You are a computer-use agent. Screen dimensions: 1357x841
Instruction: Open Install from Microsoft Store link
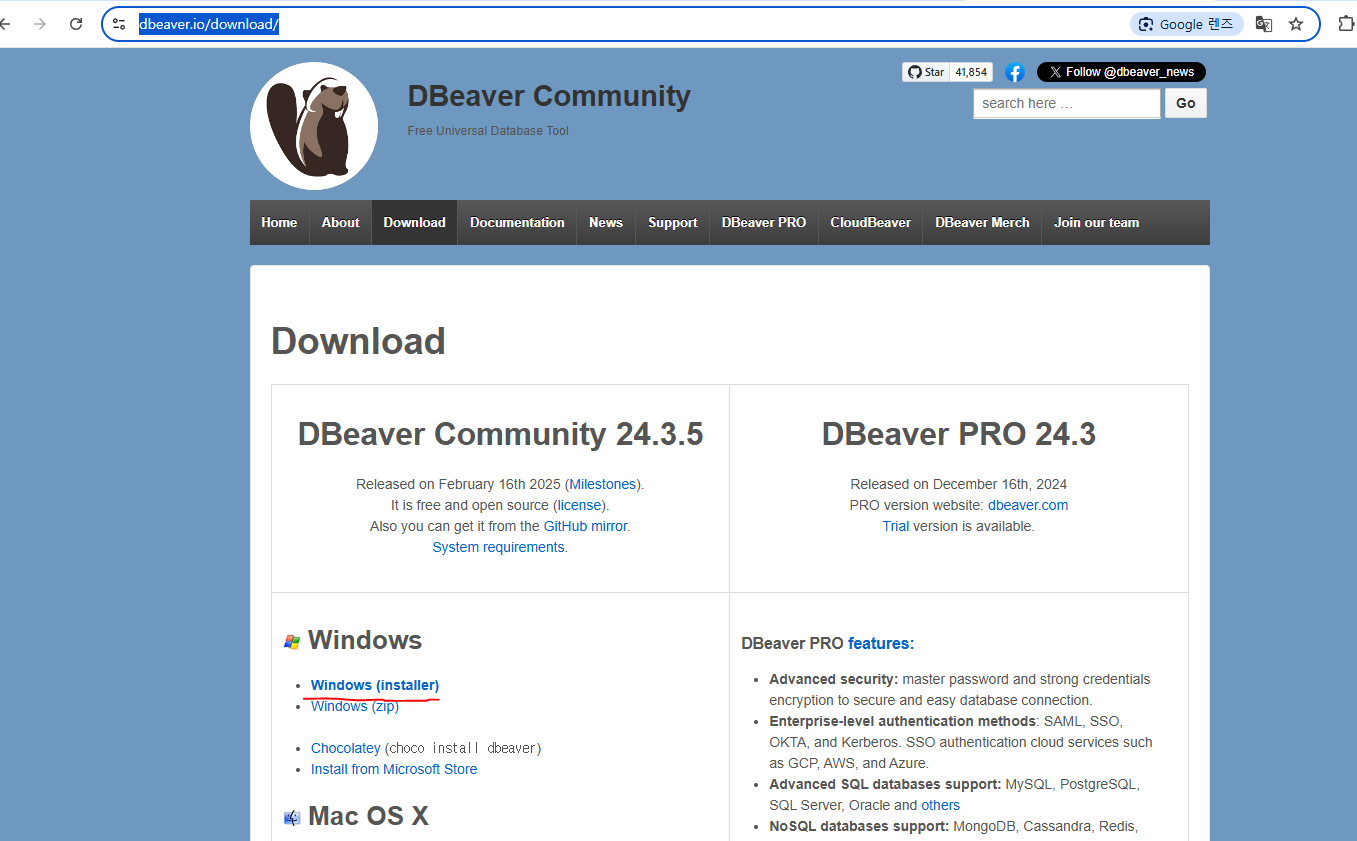[394, 769]
